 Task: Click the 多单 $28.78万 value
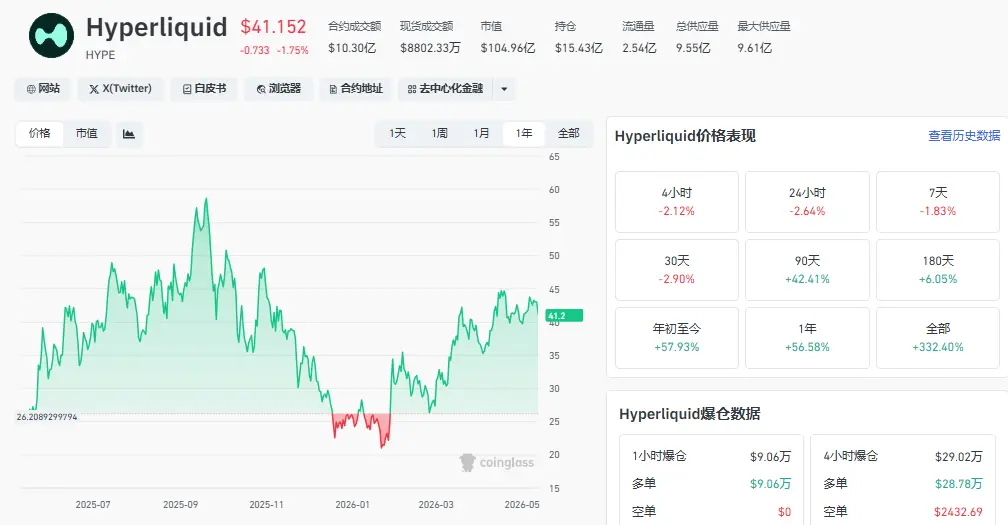click(x=958, y=484)
